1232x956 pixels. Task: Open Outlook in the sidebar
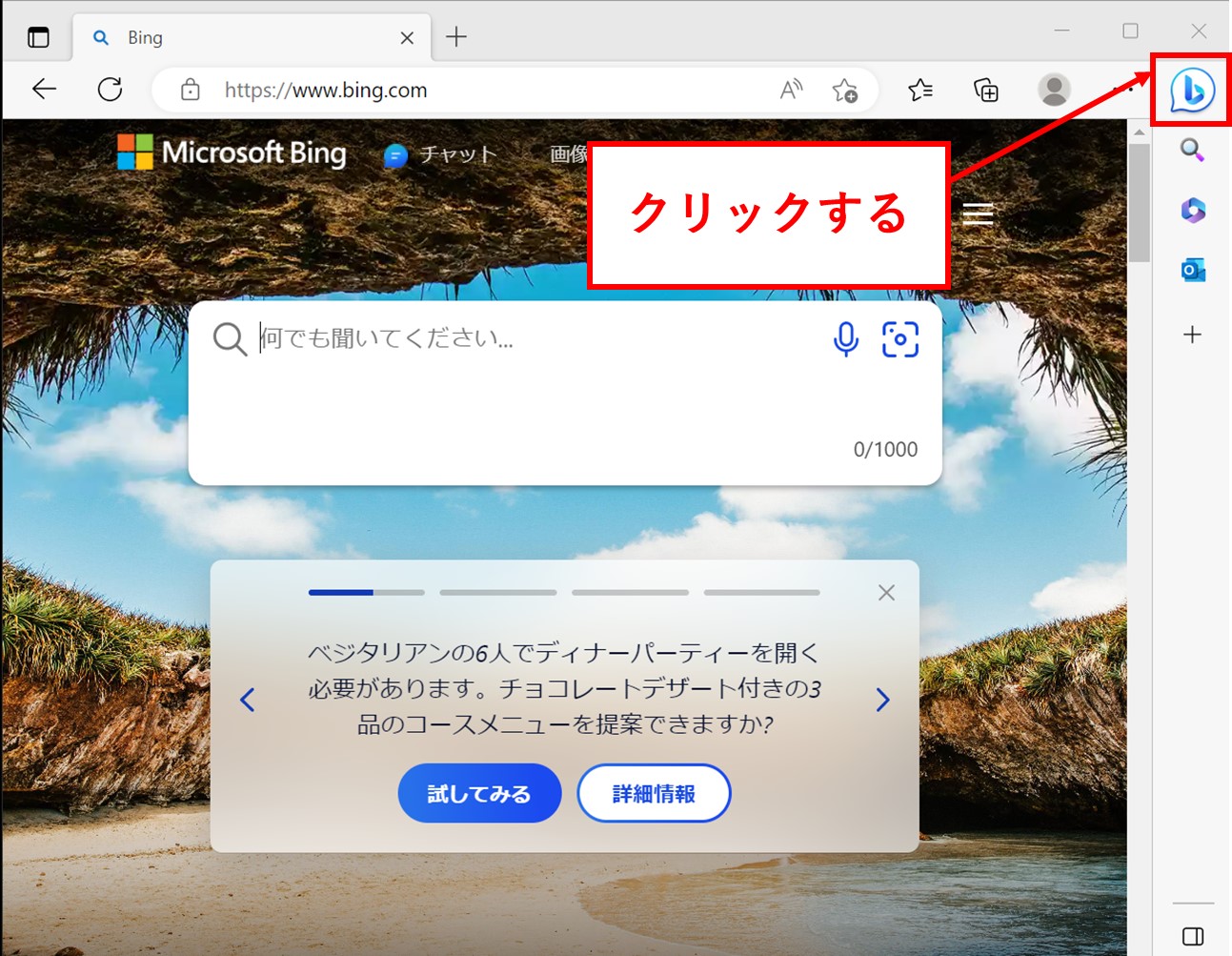click(1193, 271)
